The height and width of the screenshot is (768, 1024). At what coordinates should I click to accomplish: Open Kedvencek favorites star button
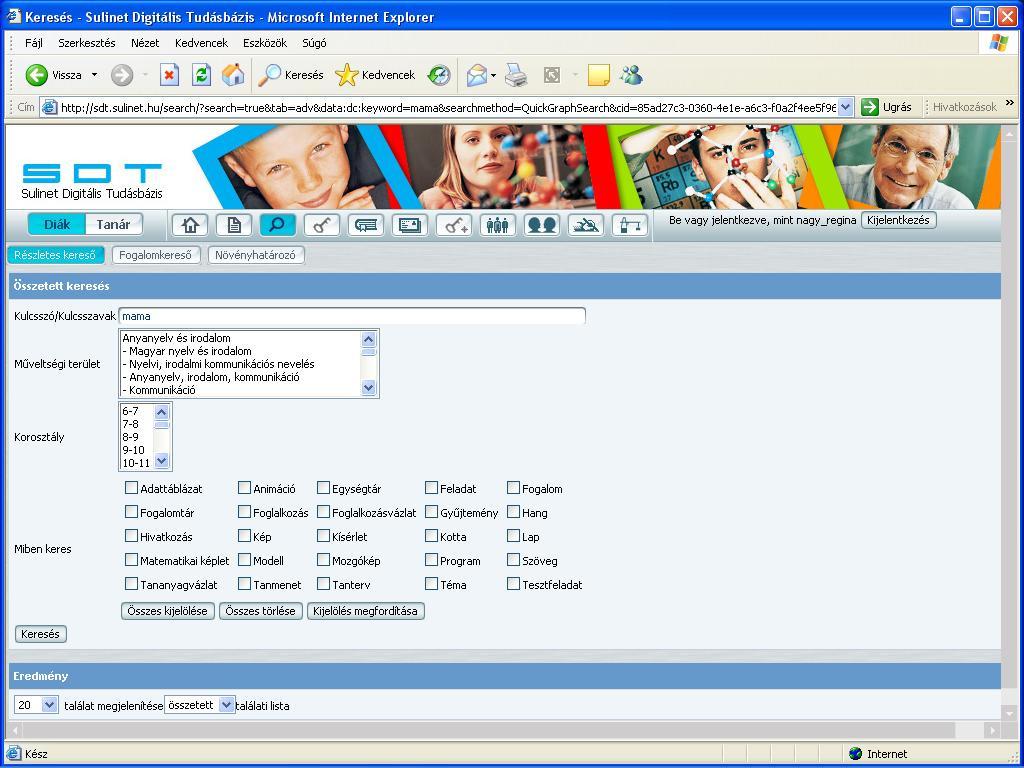tap(375, 75)
